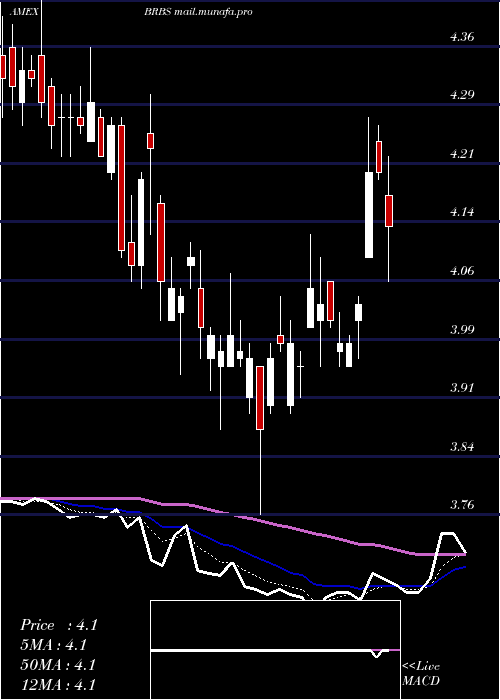Click the 3.91 price axis label
The image size is (500, 700).
point(462,388)
